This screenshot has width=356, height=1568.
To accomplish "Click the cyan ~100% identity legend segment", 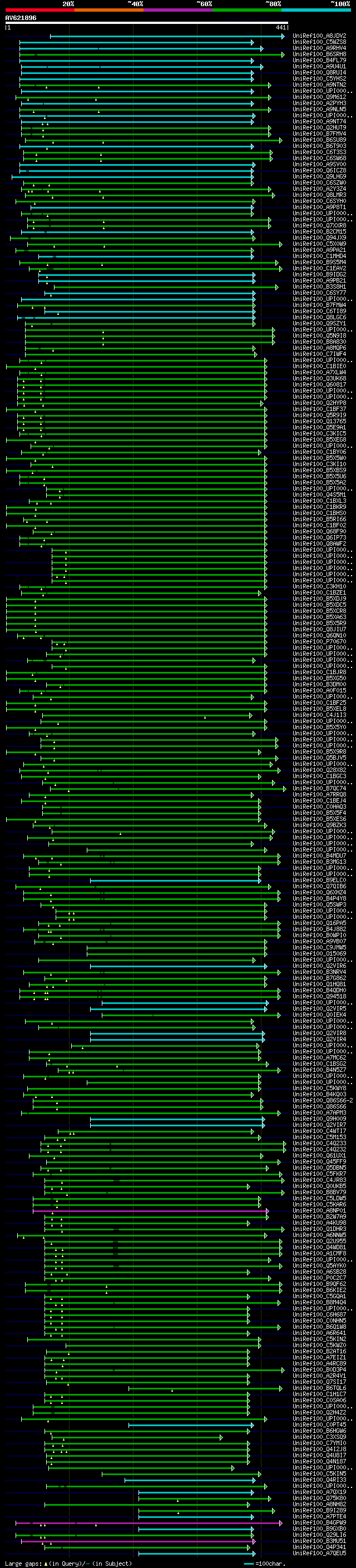I will point(316,10).
